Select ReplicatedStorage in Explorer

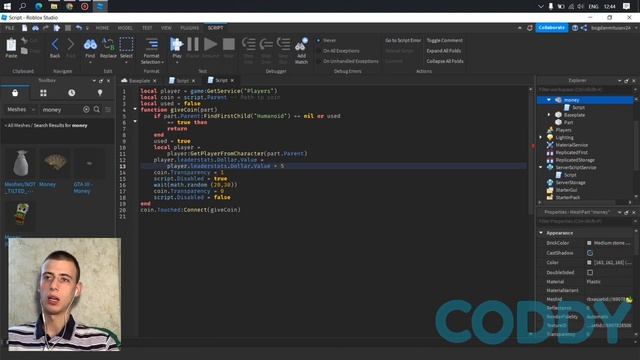575,160
